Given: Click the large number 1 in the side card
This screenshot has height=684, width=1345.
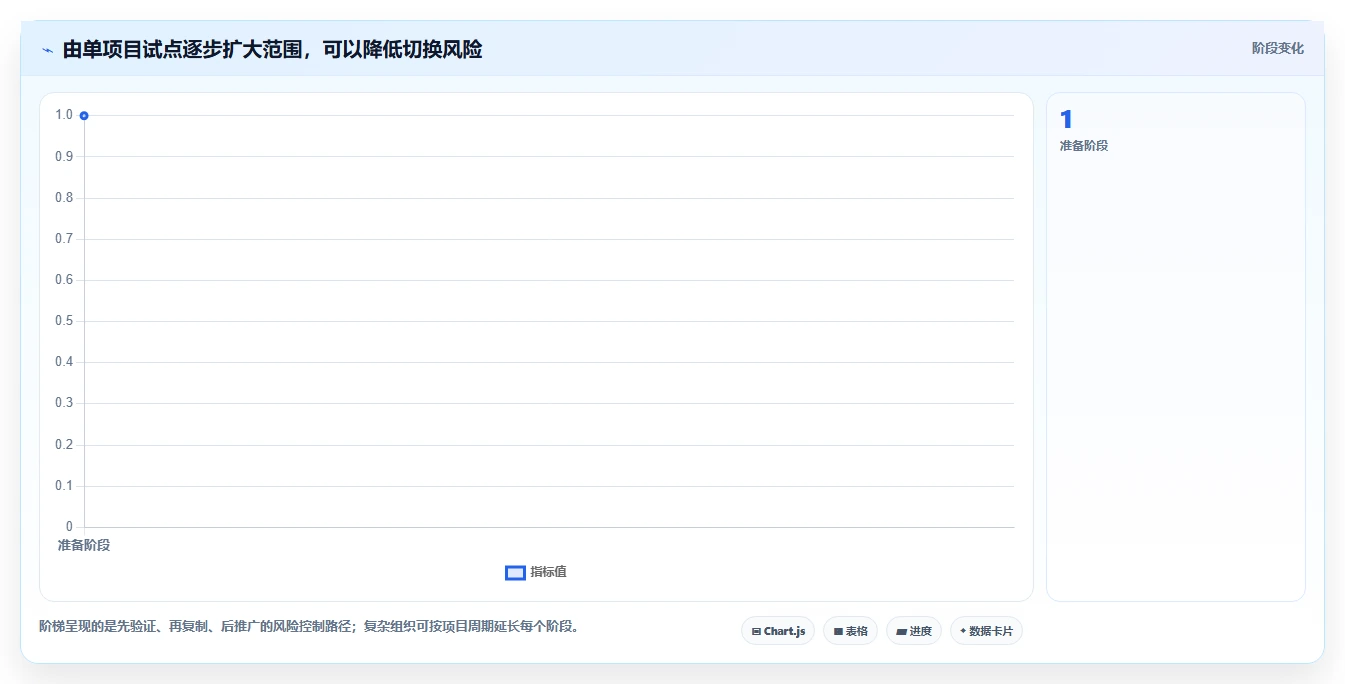Looking at the screenshot, I should tap(1066, 120).
